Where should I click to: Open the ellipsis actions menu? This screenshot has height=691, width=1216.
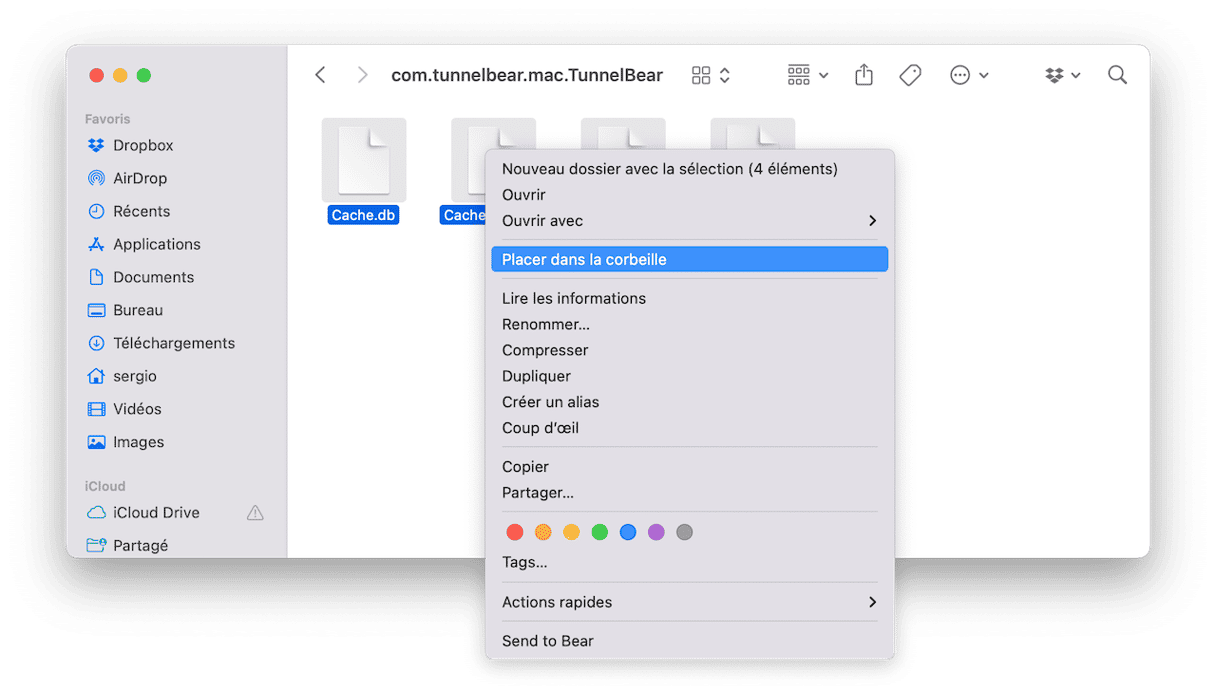968,75
